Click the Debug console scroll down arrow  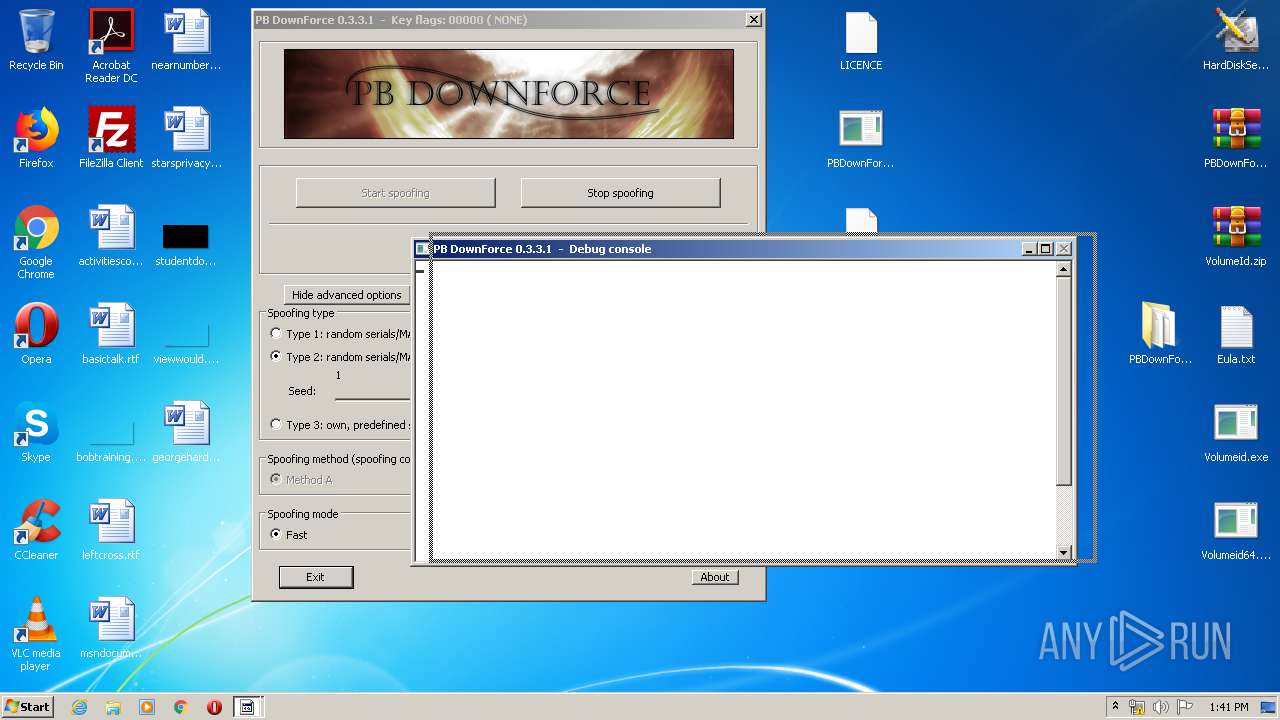pos(1063,552)
